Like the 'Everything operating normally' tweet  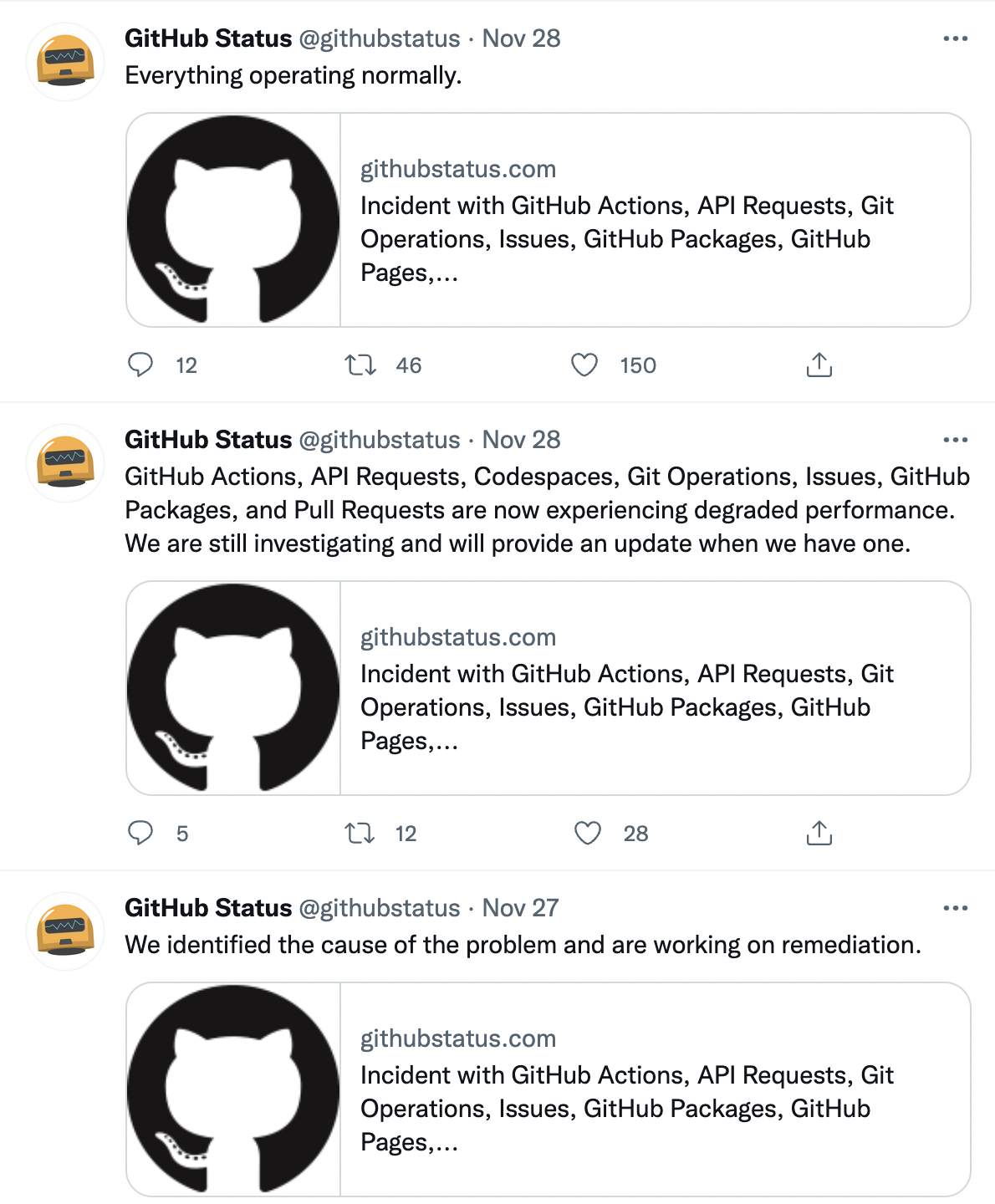585,365
